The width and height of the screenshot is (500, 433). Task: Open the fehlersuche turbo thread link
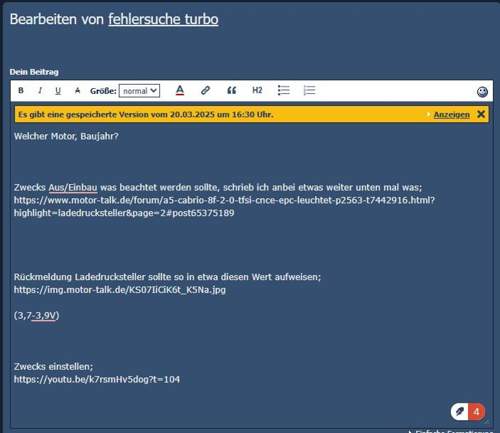(163, 19)
